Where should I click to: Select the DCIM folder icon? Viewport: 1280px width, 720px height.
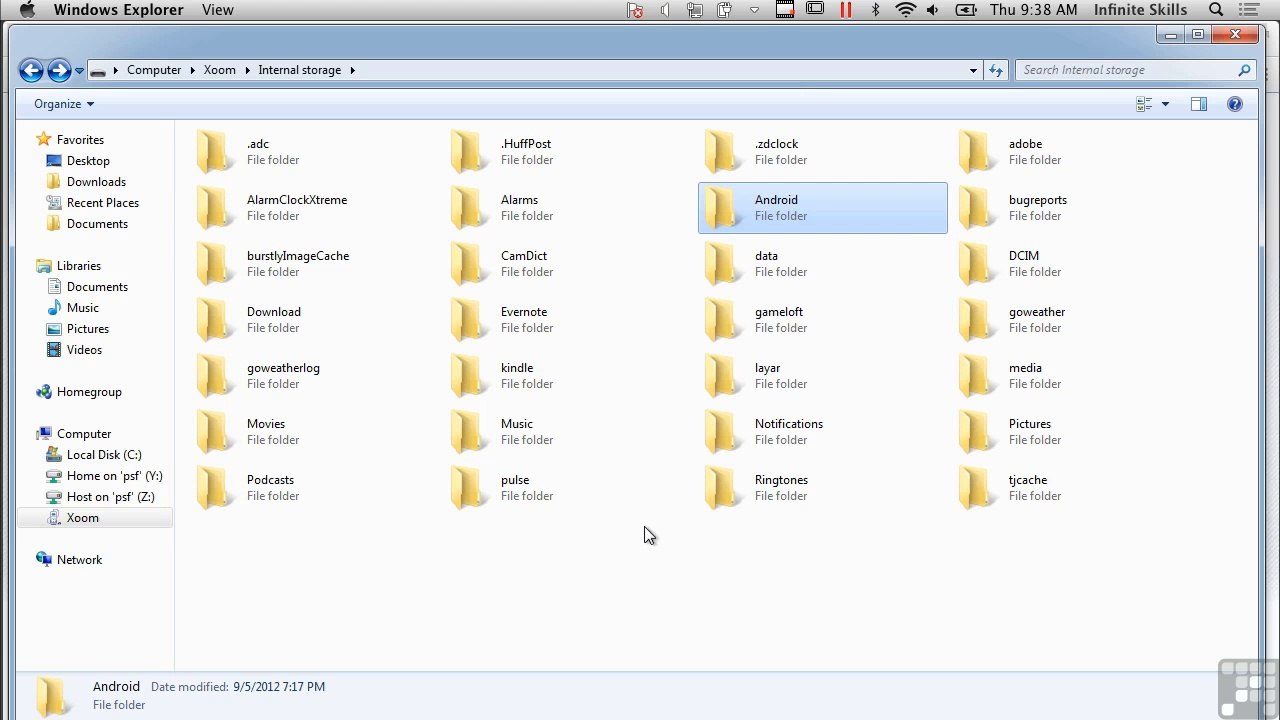point(975,264)
